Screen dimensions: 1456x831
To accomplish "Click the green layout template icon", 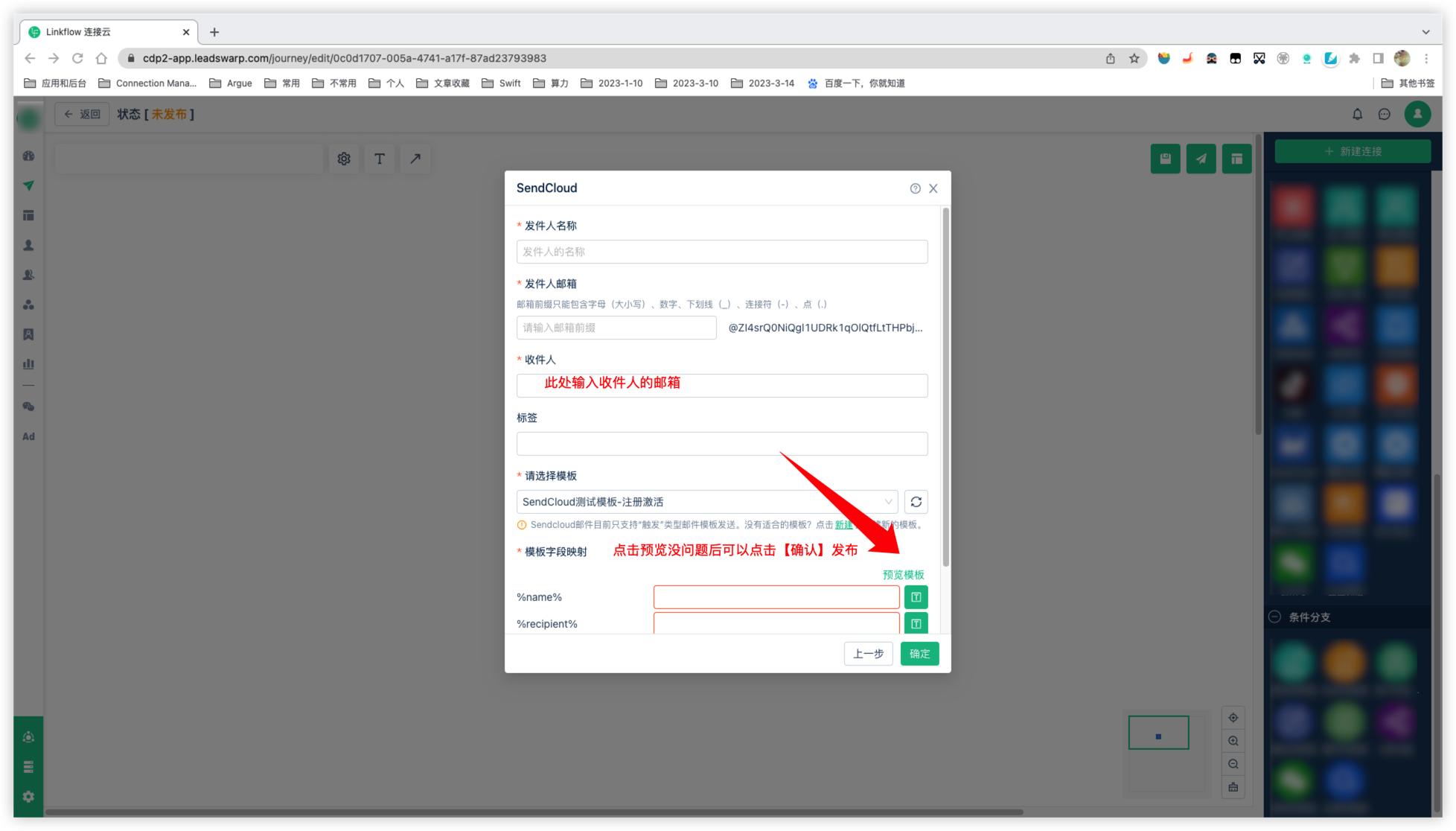I will [1236, 159].
